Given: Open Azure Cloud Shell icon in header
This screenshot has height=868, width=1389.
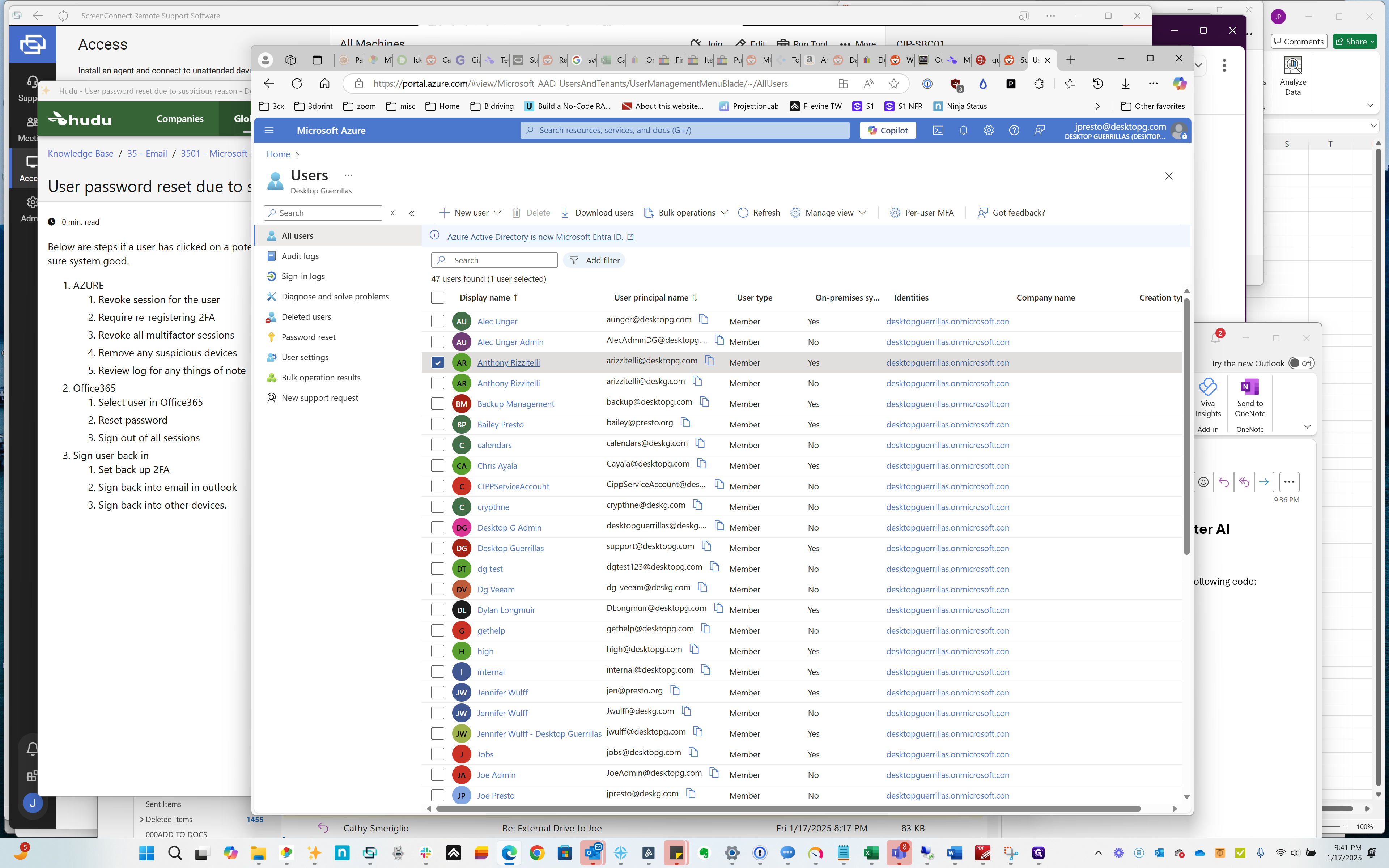Looking at the screenshot, I should pyautogui.click(x=938, y=130).
